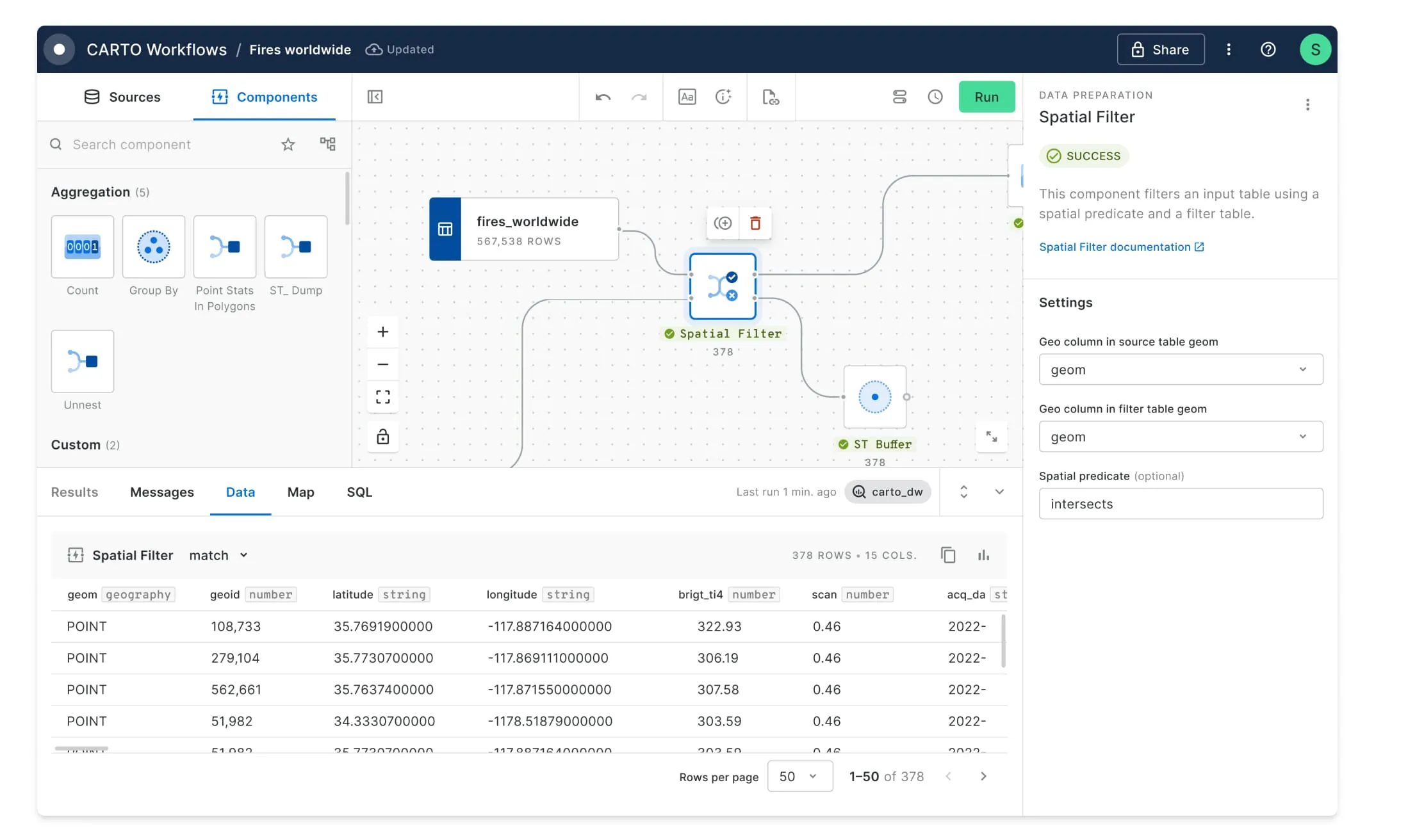1408x840 pixels.
Task: Toggle the component tree view icon
Action: click(327, 144)
